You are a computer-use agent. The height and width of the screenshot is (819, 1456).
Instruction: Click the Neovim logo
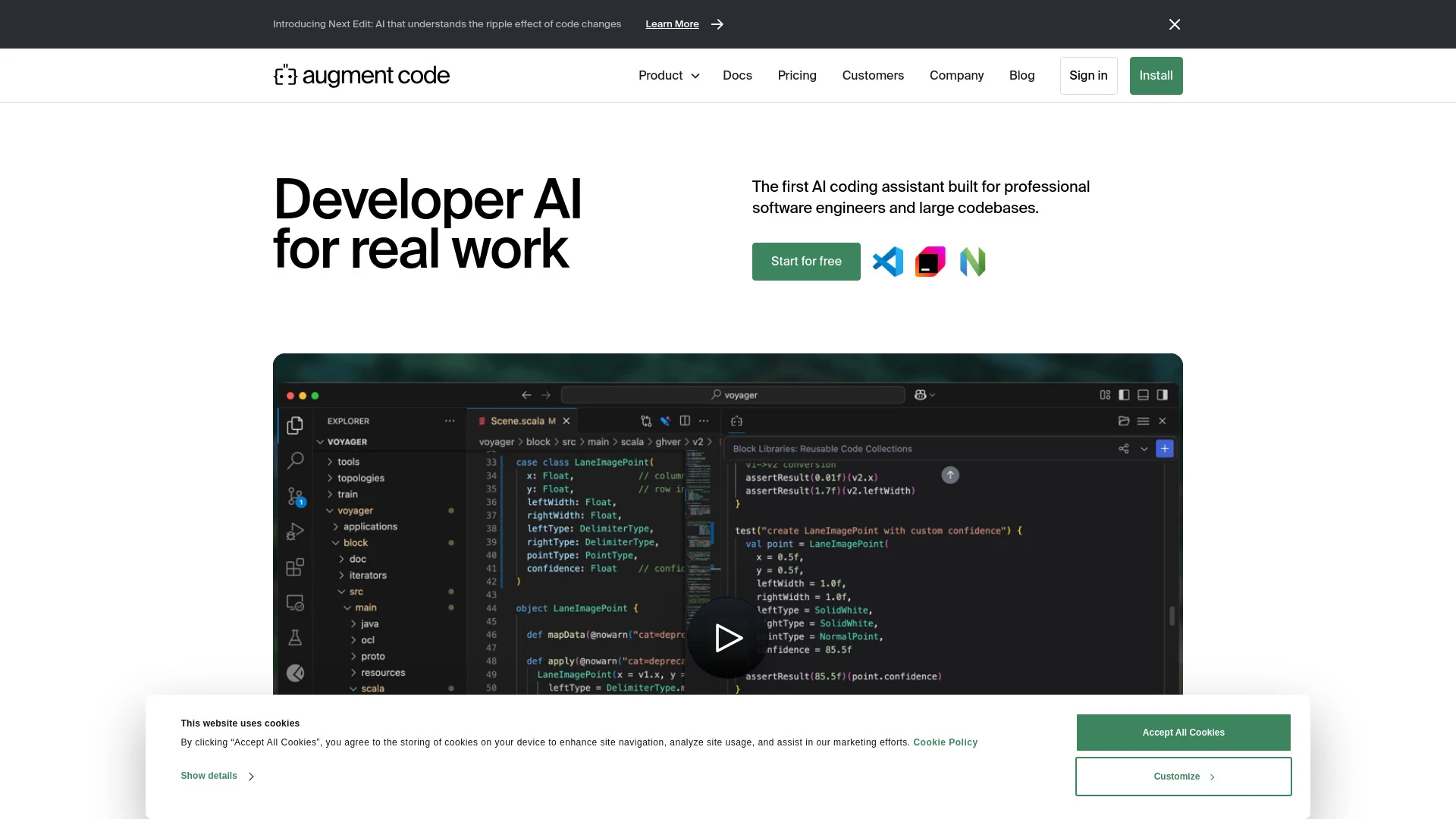tap(973, 262)
